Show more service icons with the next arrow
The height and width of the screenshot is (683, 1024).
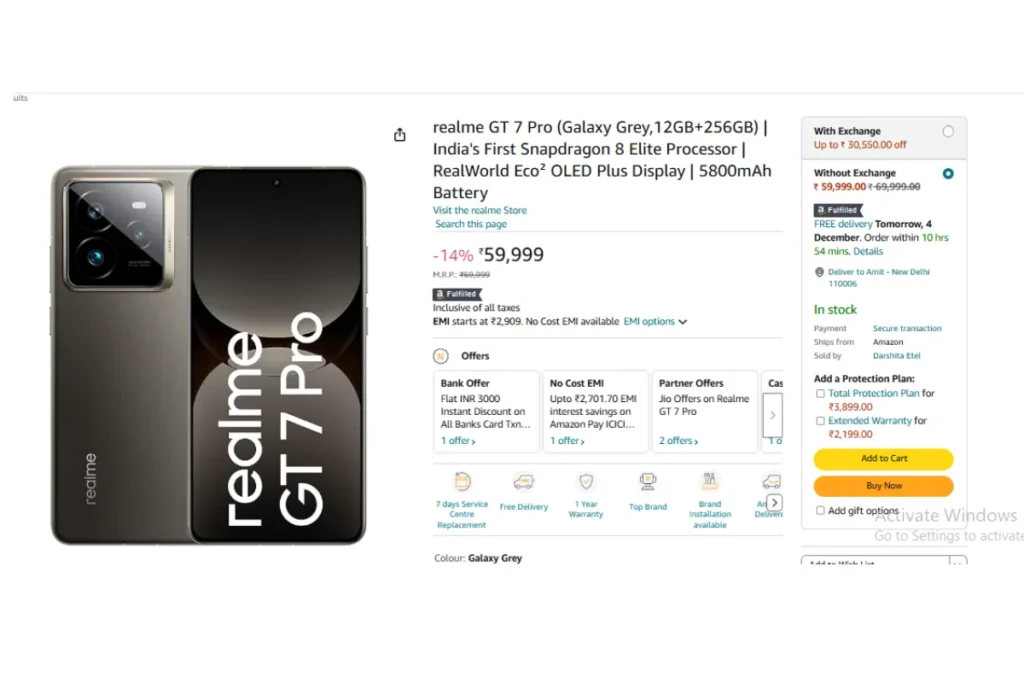click(x=775, y=503)
